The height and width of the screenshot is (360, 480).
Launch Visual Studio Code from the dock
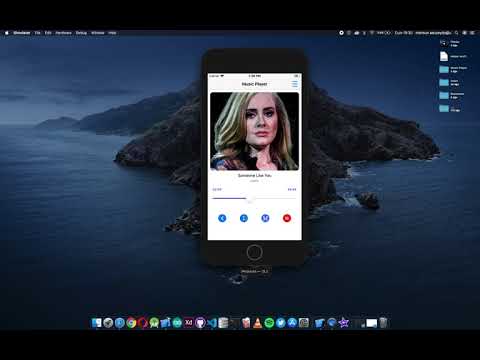point(212,323)
